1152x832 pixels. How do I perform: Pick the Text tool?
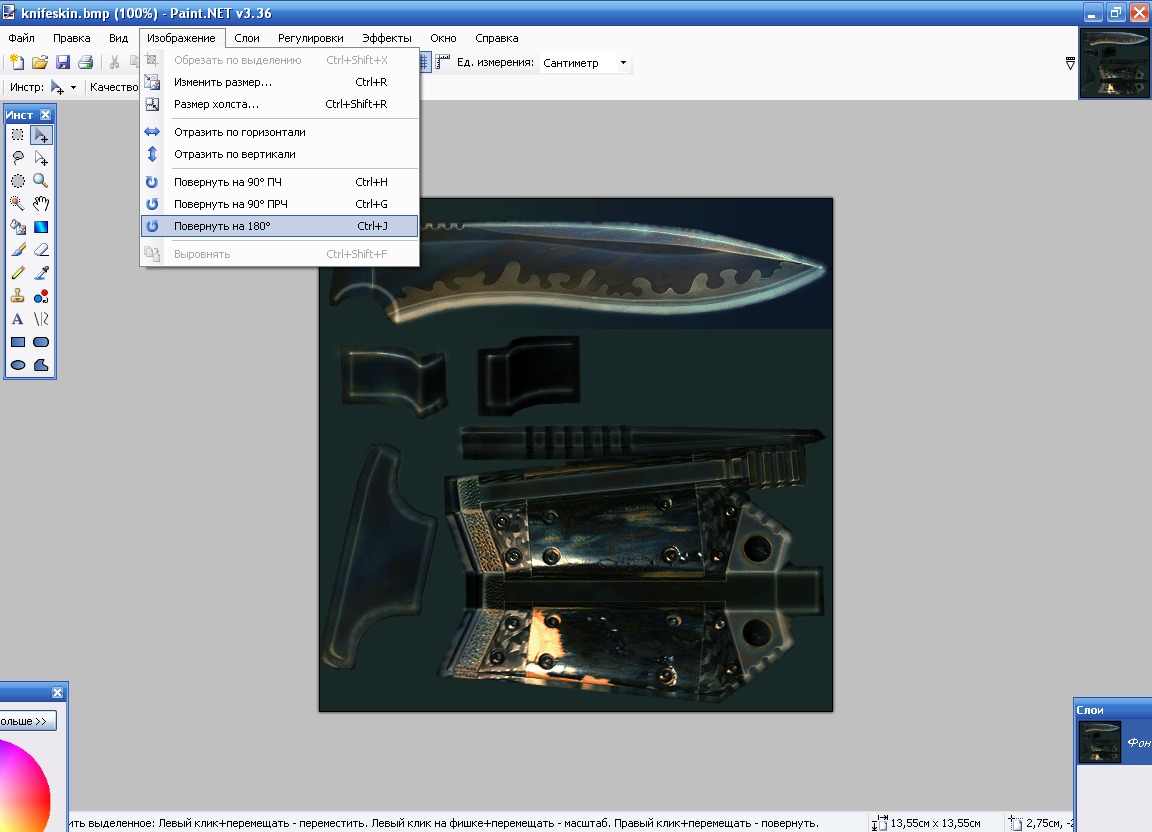click(x=17, y=319)
